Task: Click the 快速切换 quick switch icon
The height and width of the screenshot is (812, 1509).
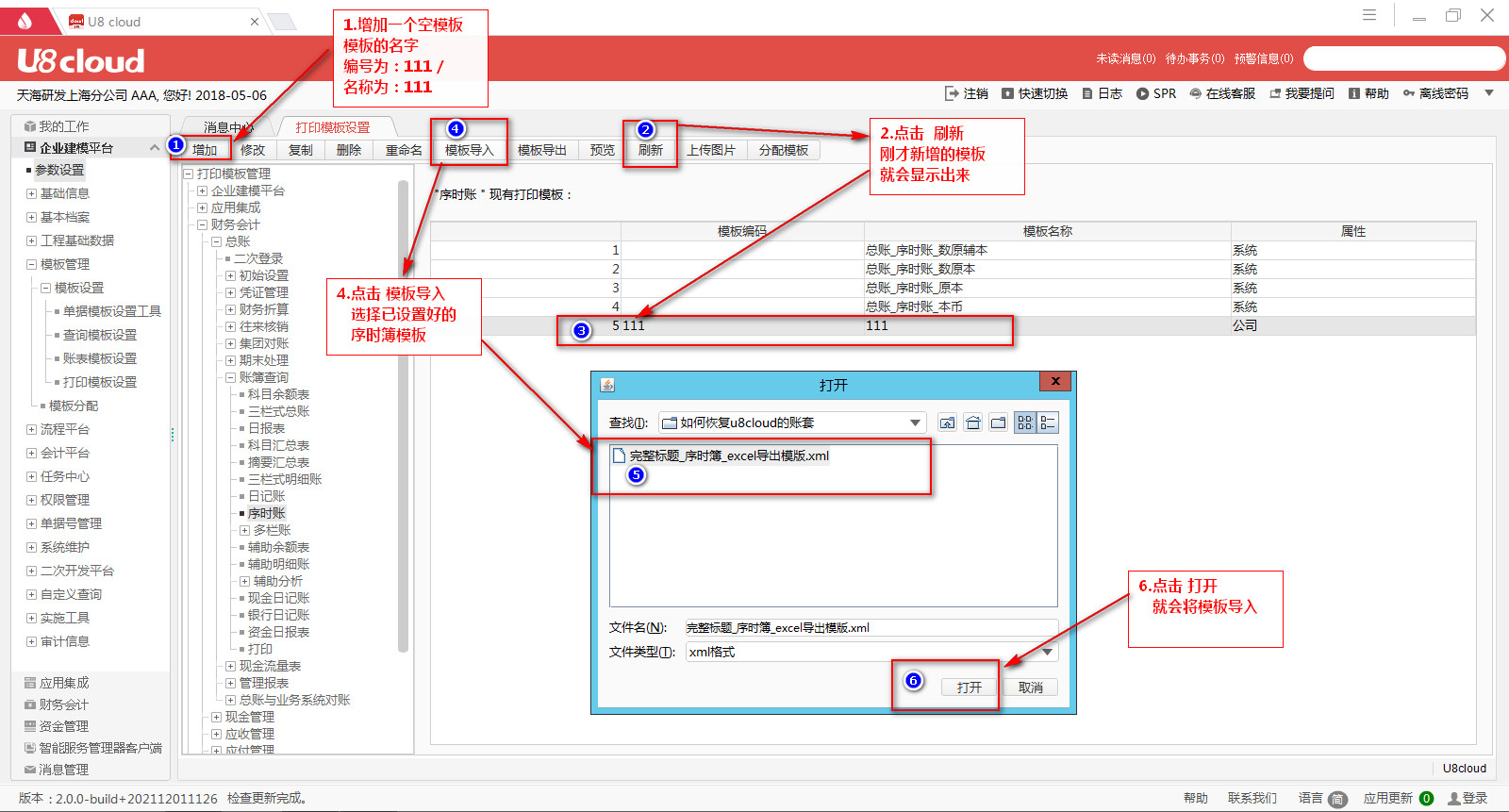Action: pos(1007,93)
